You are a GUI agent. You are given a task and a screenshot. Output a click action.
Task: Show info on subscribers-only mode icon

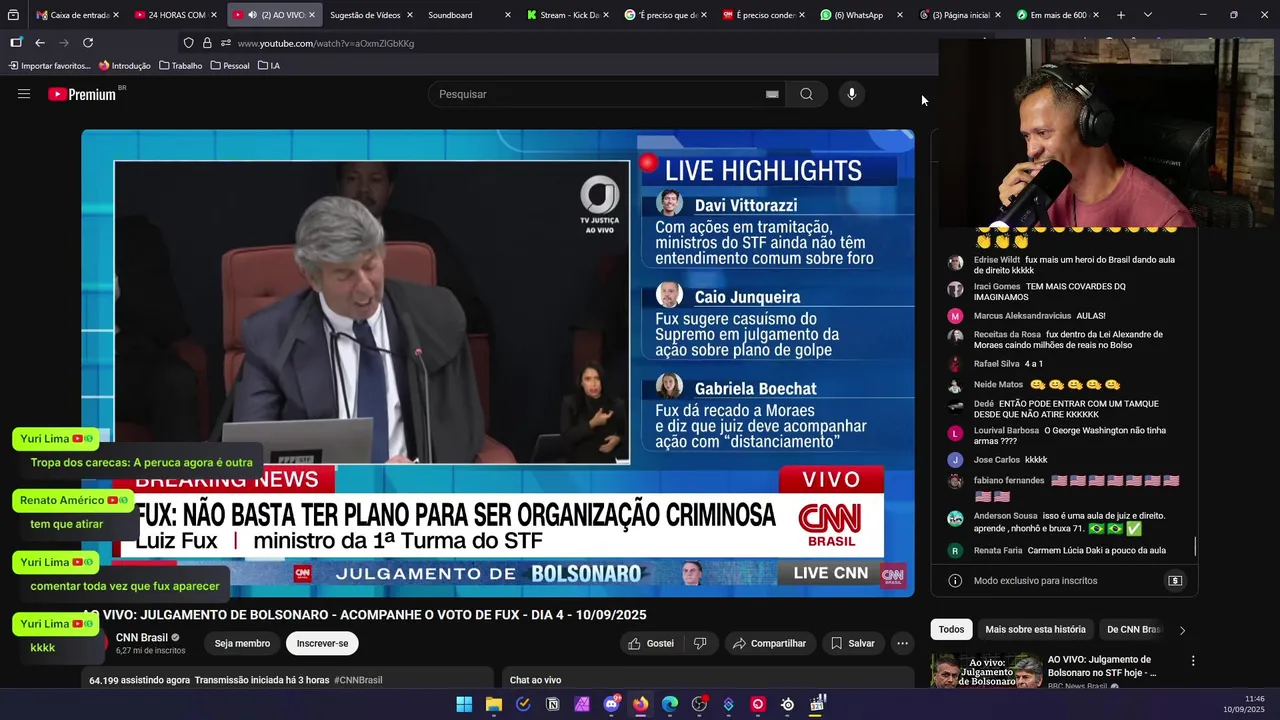pos(955,581)
